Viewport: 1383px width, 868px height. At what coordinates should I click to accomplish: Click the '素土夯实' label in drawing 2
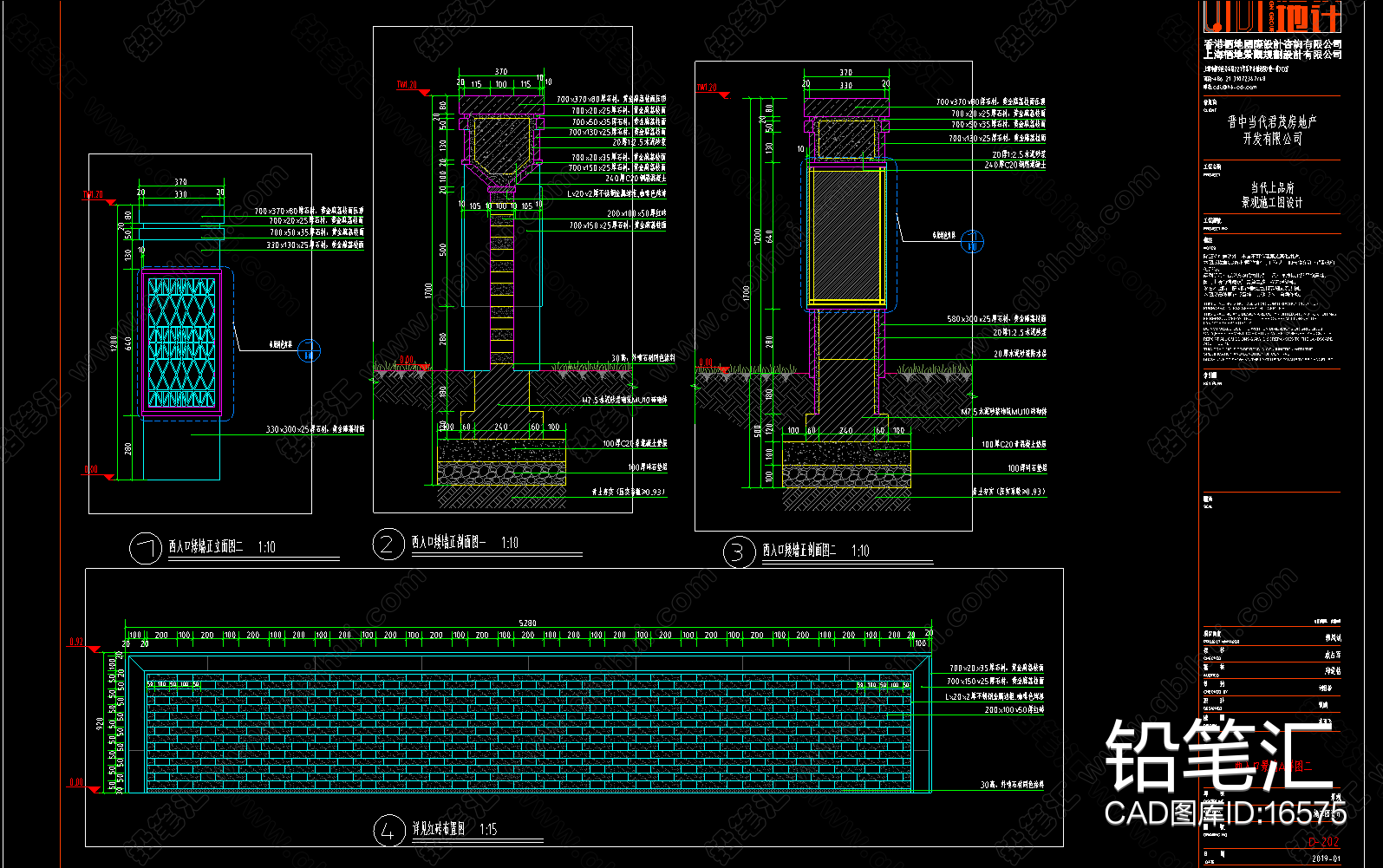click(x=629, y=493)
